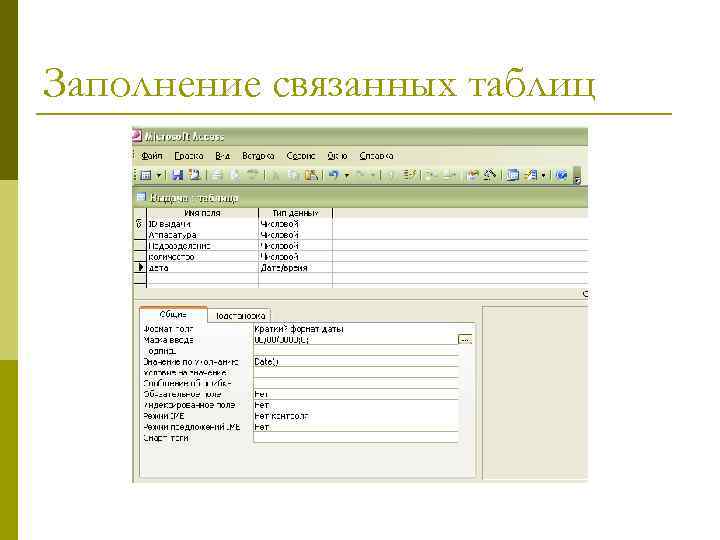This screenshot has height=540, width=720.
Task: Open the Help question mark icon
Action: point(561,175)
